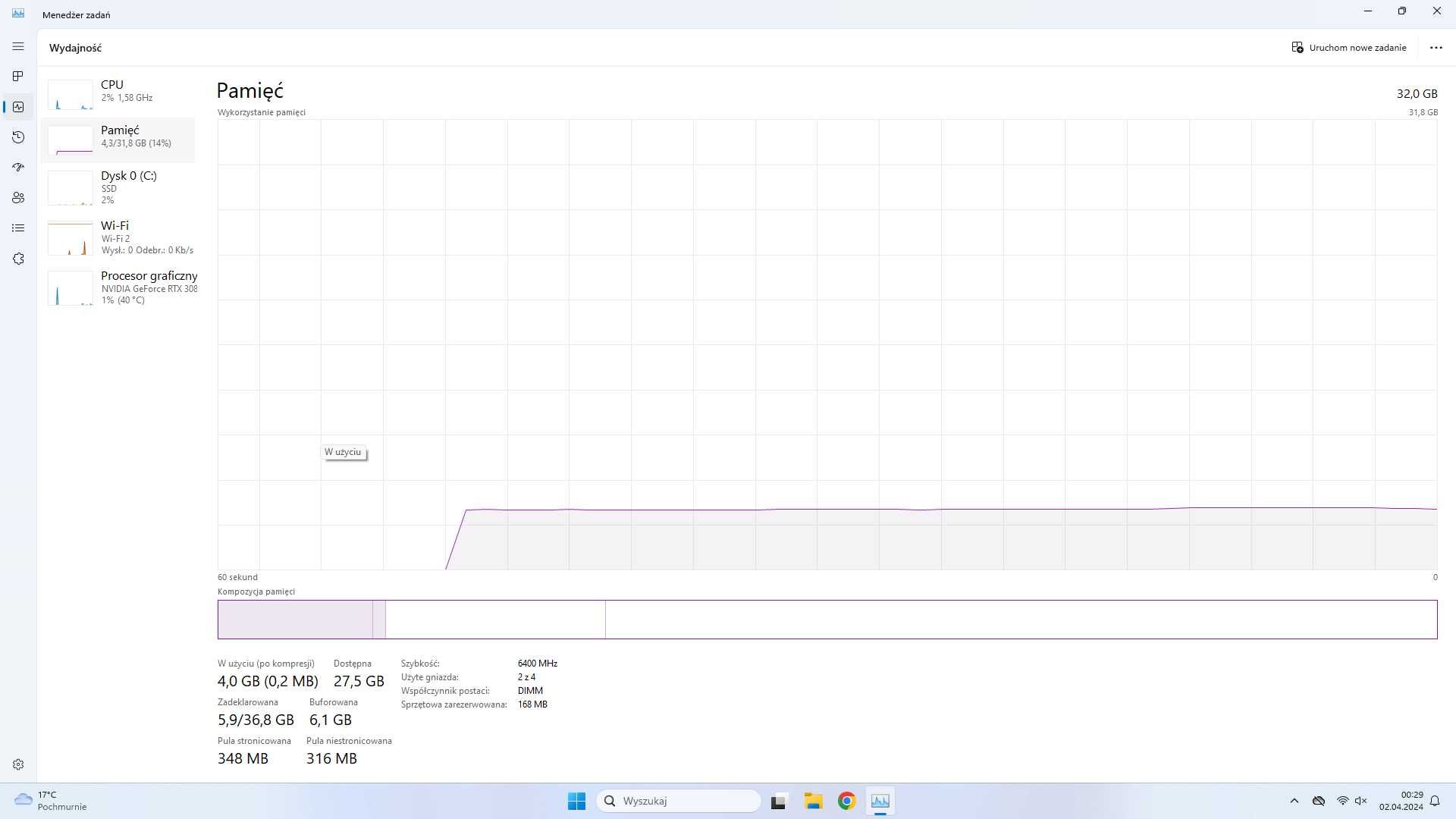This screenshot has height=819, width=1456.
Task: Click the 316 MB non-paged pool value
Action: click(x=331, y=758)
